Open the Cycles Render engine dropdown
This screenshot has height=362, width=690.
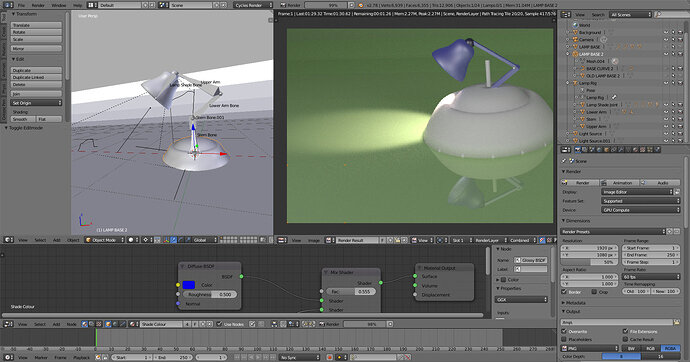(253, 5)
